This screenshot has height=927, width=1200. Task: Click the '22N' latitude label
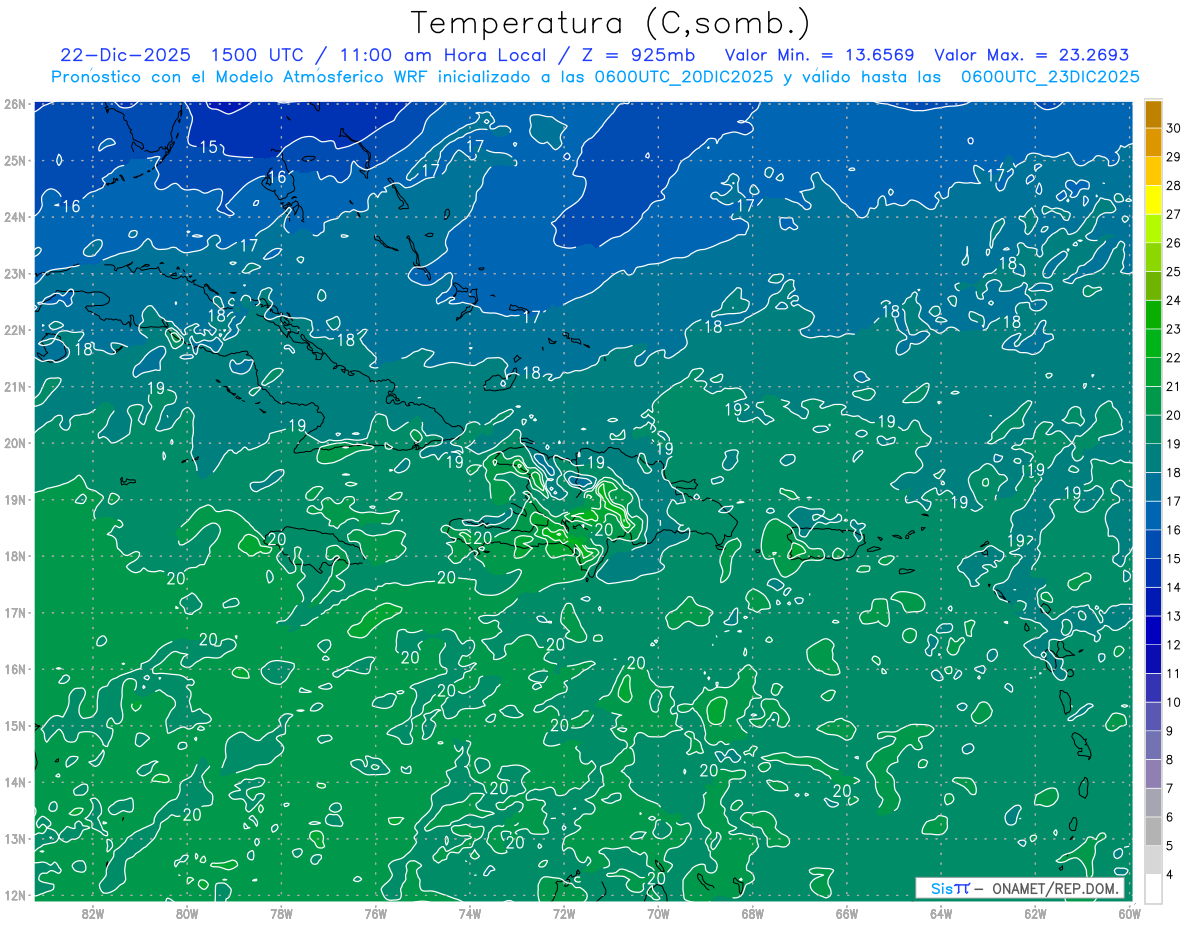click(14, 330)
